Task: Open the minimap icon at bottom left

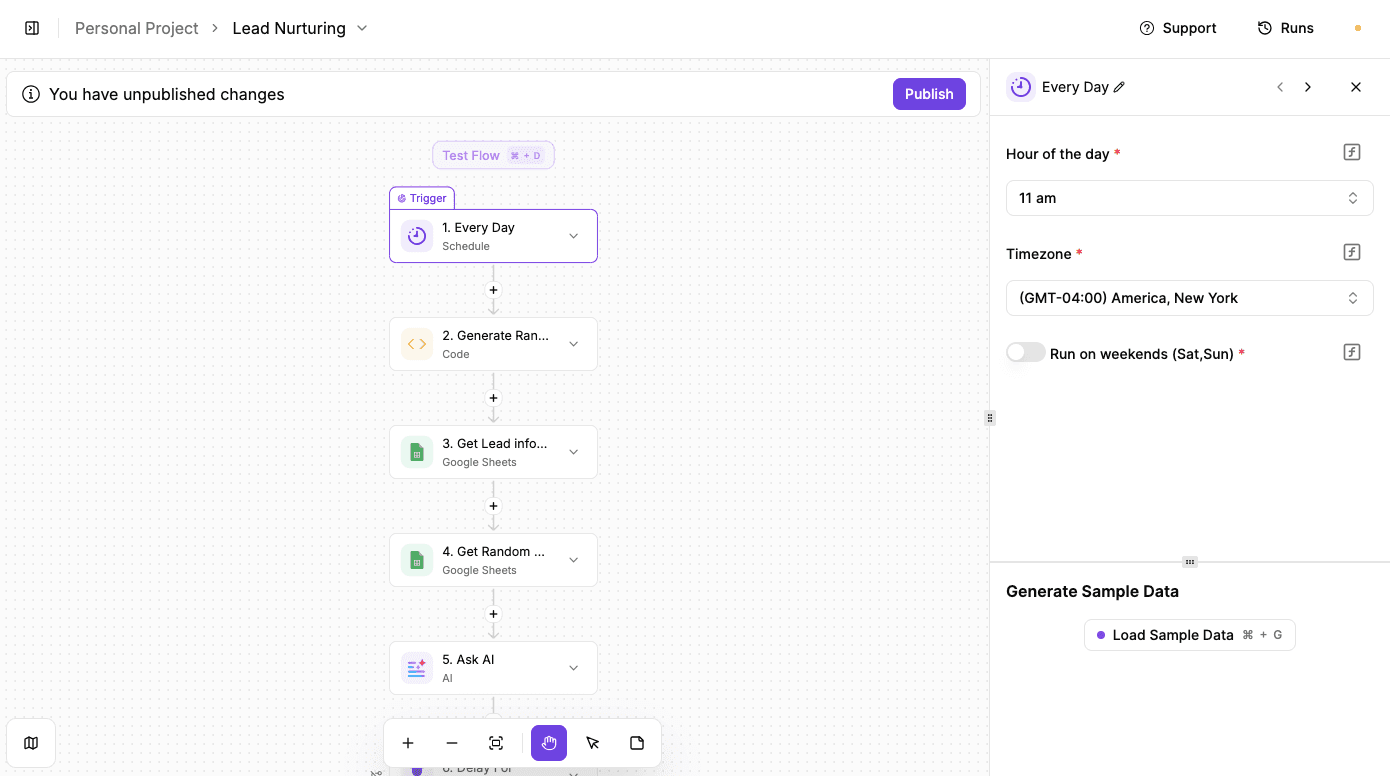Action: pyautogui.click(x=31, y=743)
